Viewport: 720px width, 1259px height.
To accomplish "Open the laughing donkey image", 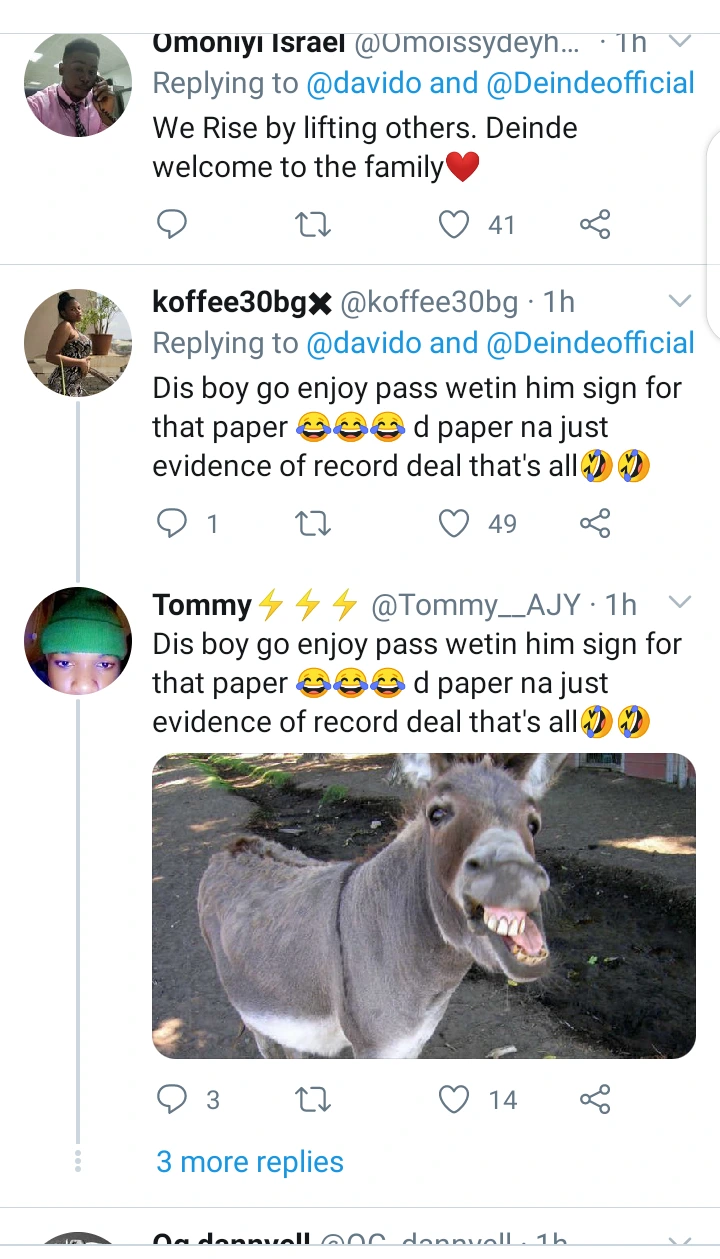I will (424, 905).
